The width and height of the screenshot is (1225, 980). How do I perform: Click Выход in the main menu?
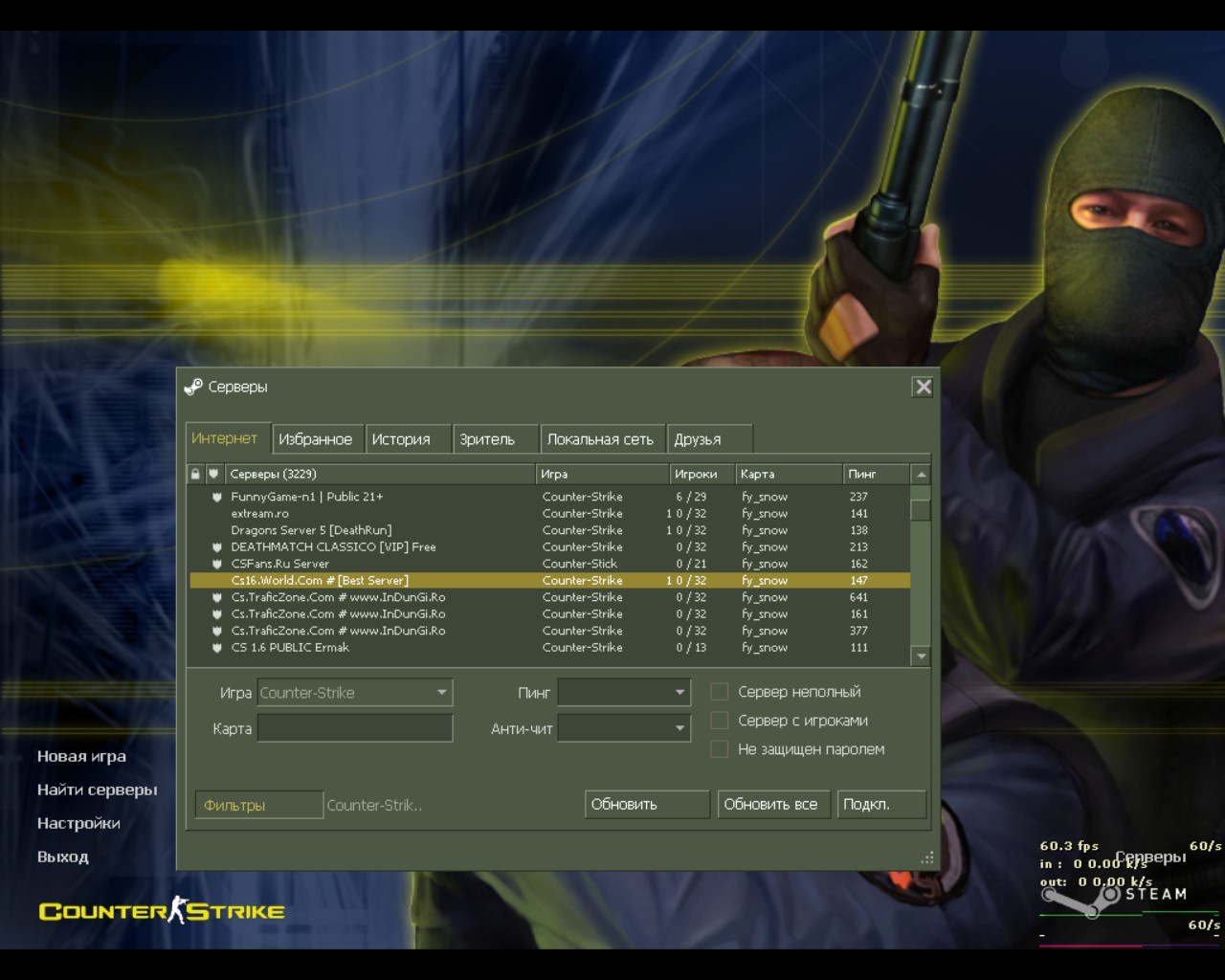pyautogui.click(x=63, y=857)
